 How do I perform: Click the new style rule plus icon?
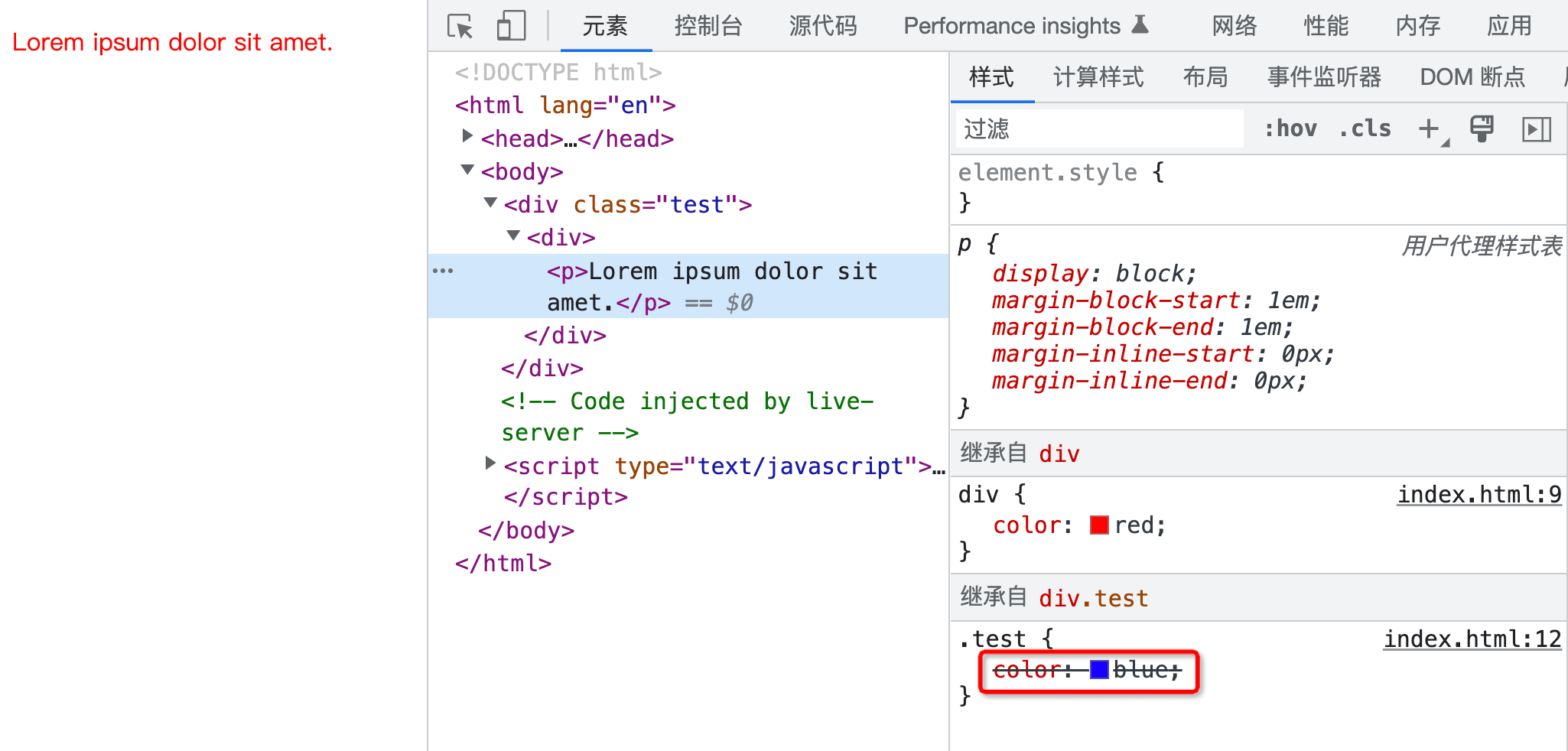coord(1429,128)
